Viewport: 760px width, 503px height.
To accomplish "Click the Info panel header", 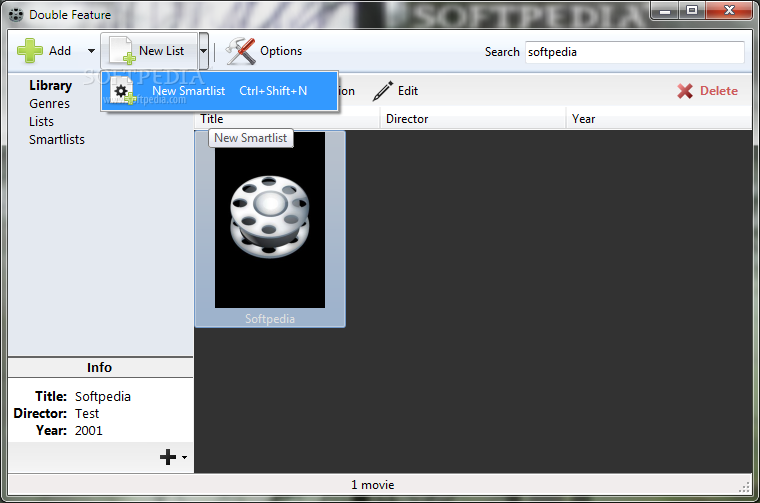I will pos(100,367).
